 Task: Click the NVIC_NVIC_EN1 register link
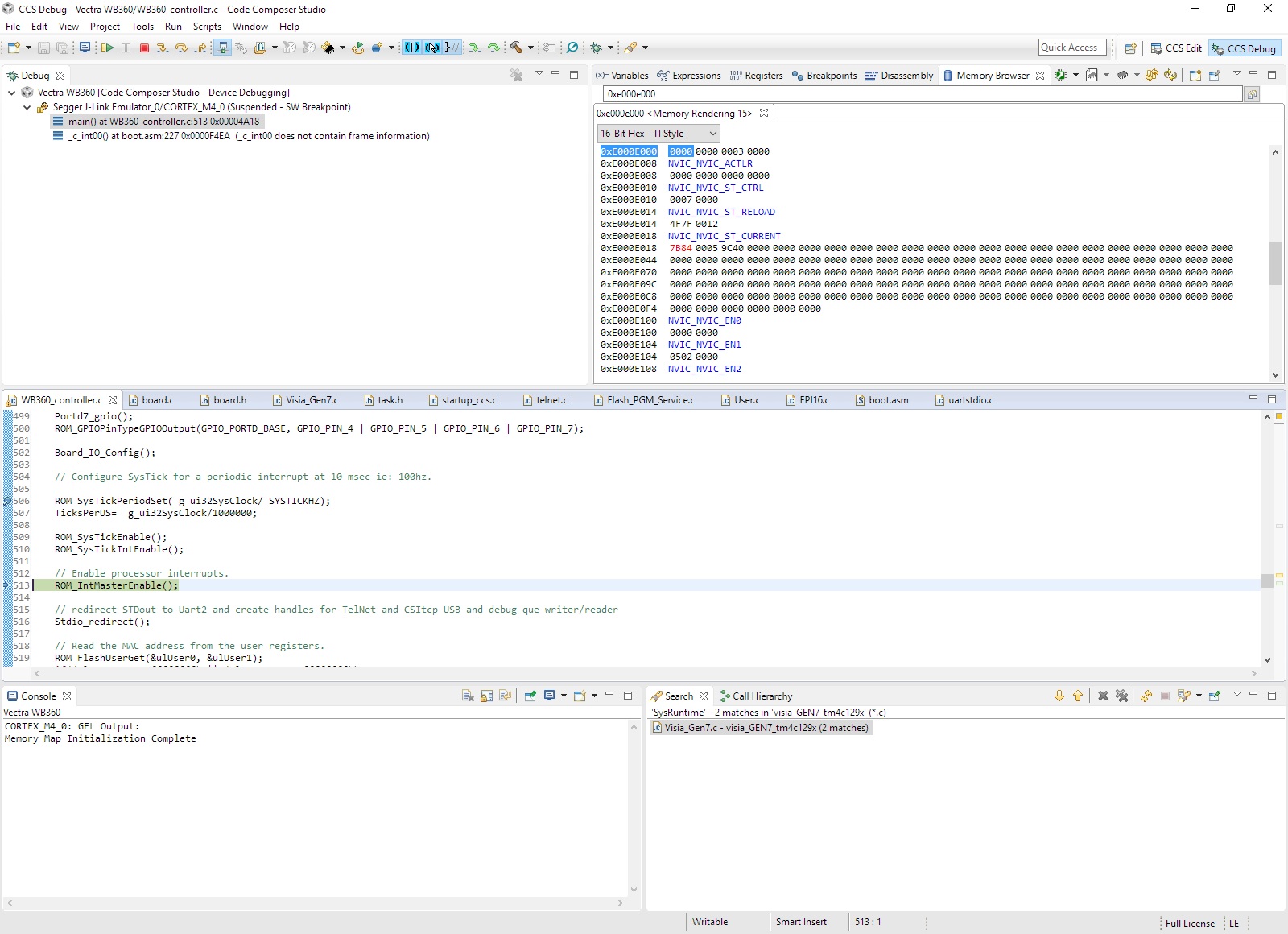[x=704, y=345]
